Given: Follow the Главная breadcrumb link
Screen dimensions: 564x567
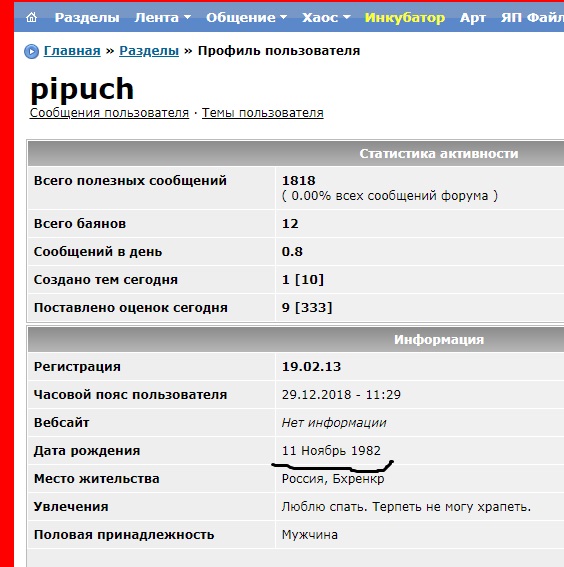Looking at the screenshot, I should click(x=72, y=51).
